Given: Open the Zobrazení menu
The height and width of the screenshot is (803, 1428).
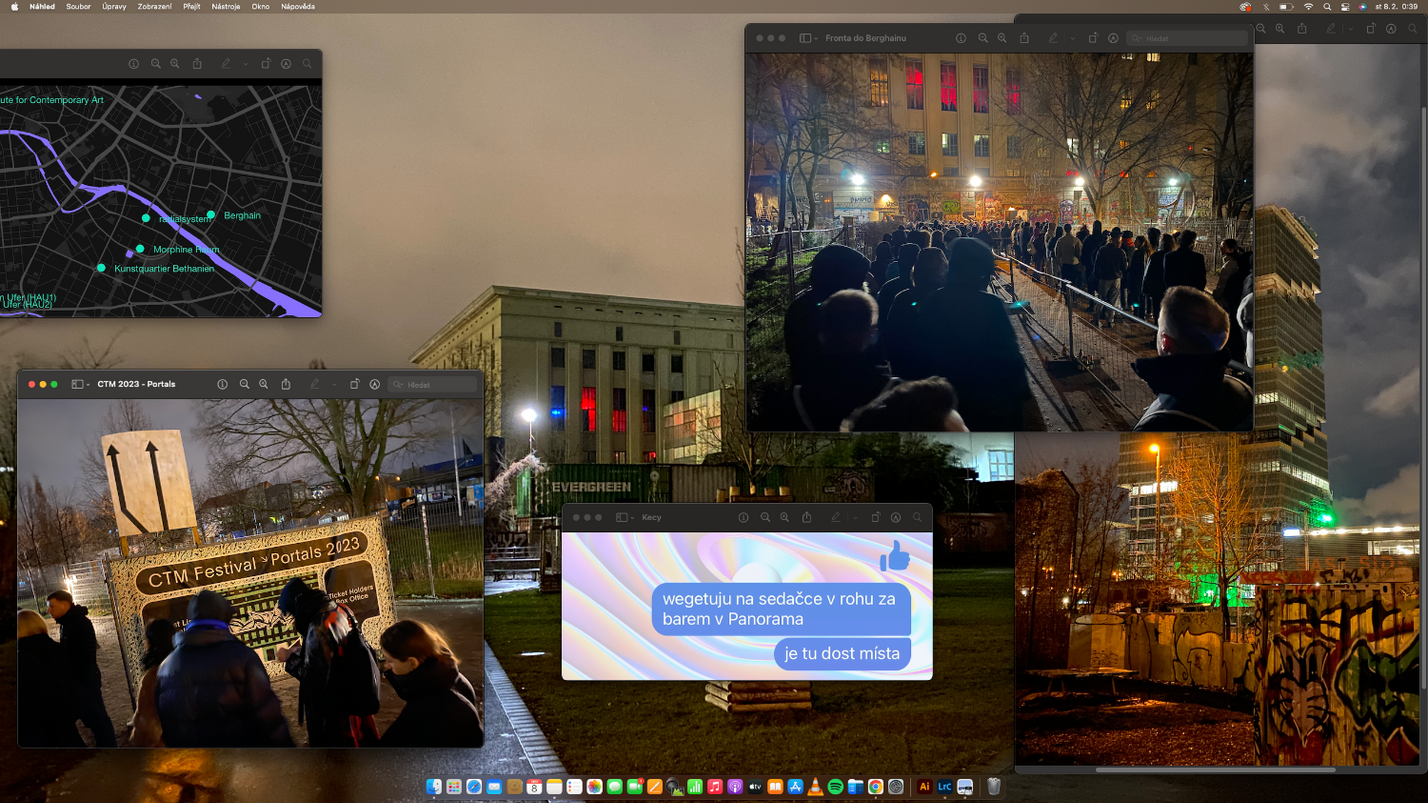Looking at the screenshot, I should [x=154, y=6].
